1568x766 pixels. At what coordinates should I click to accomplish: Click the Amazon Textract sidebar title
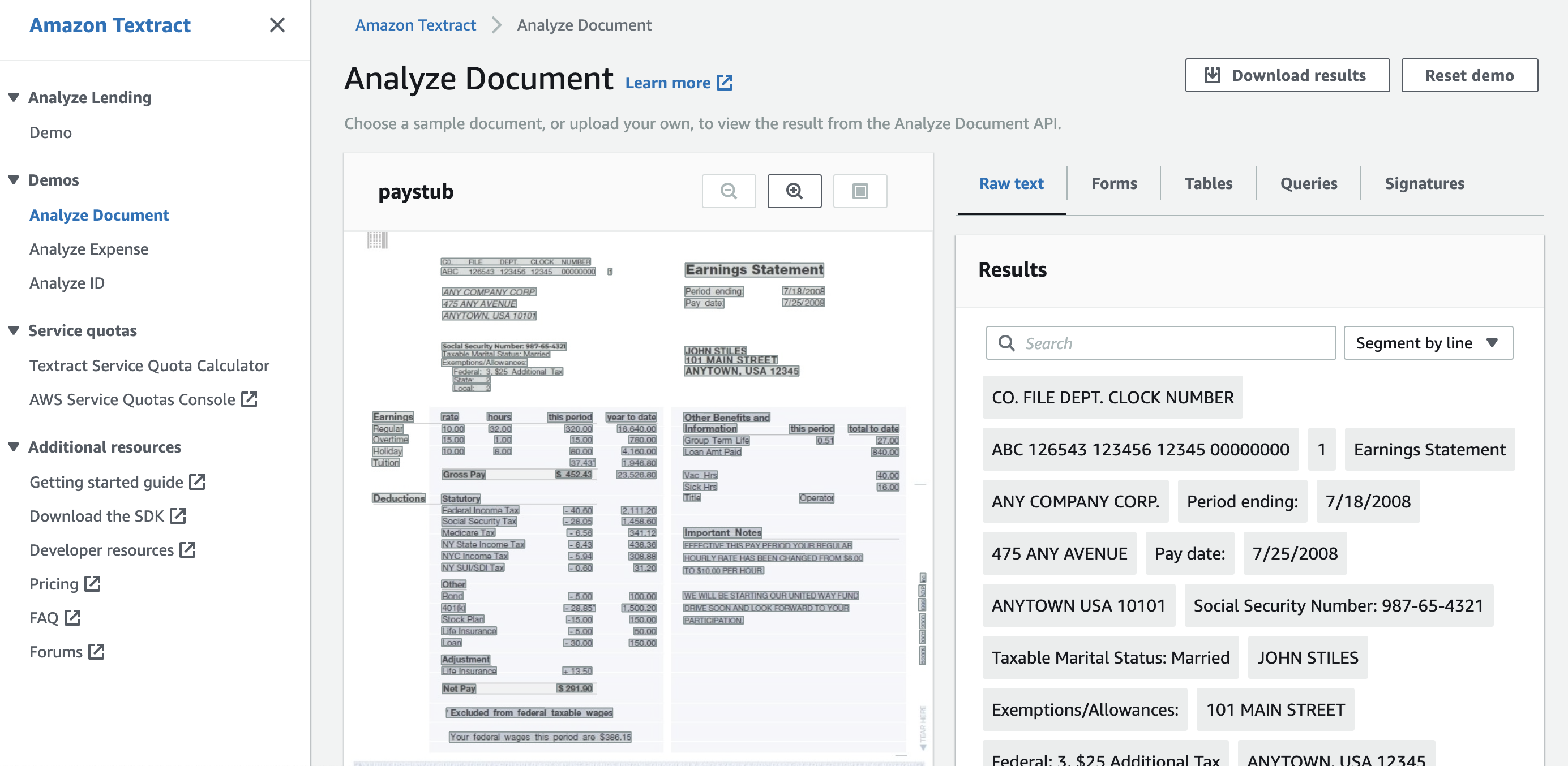coord(110,25)
